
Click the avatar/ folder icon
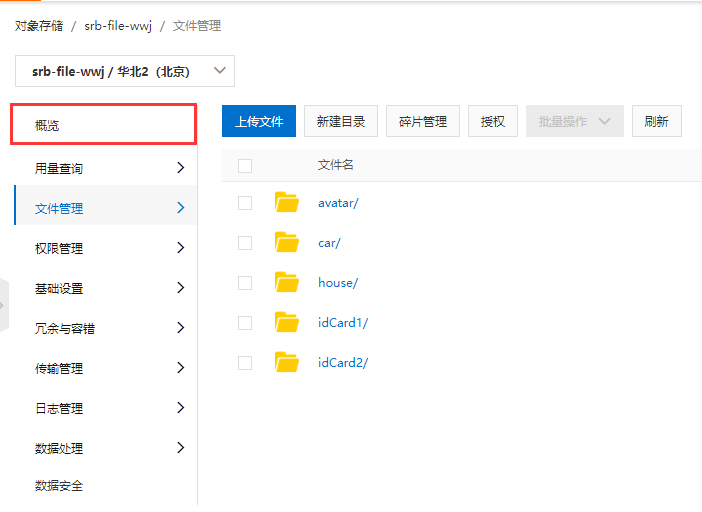coord(287,202)
